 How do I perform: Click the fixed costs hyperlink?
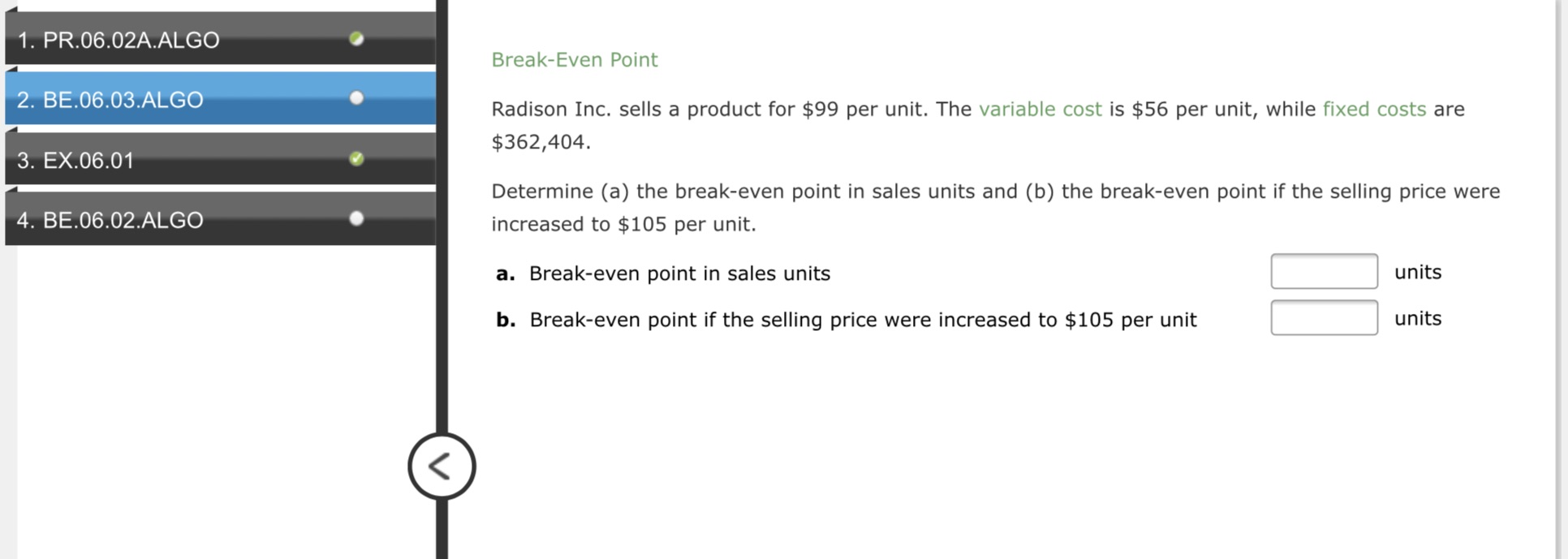pos(1374,109)
